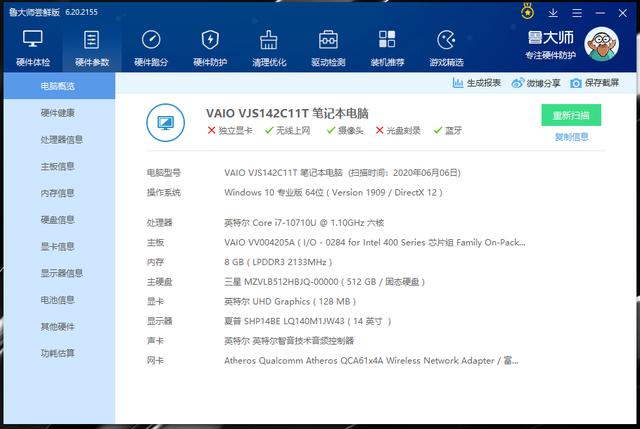Click the 蓝牙 status indicator

(x=448, y=130)
